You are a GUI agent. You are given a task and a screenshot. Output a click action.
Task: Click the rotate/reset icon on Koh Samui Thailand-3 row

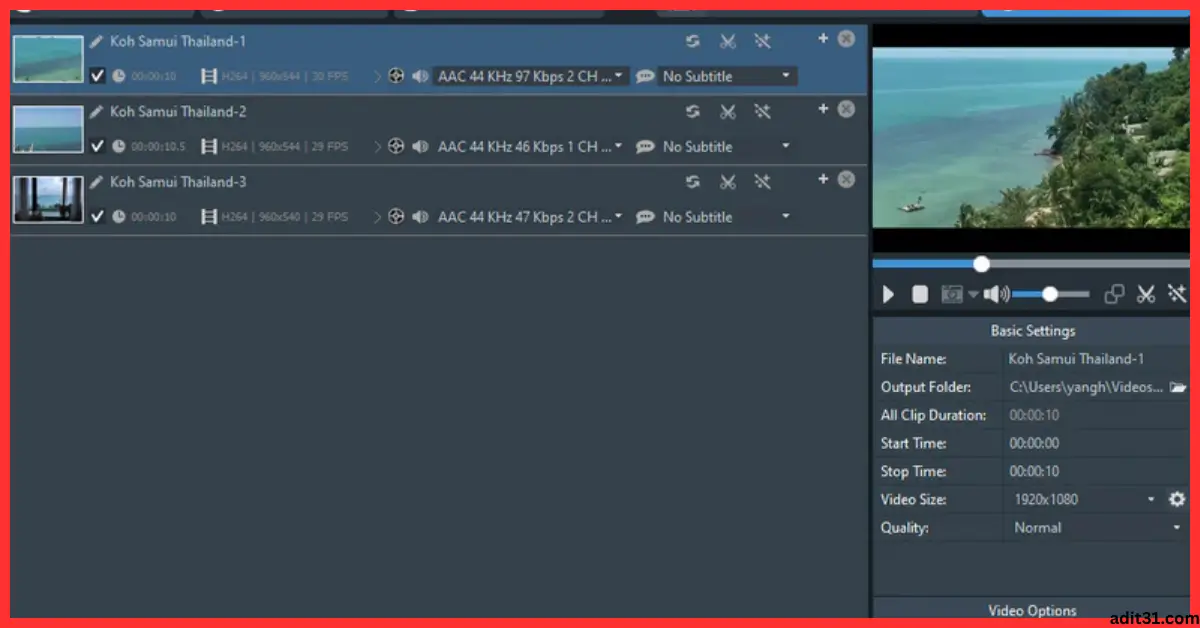point(692,181)
